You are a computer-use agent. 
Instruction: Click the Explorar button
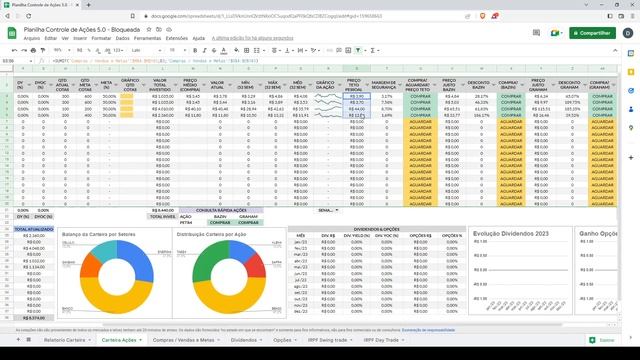point(602,340)
